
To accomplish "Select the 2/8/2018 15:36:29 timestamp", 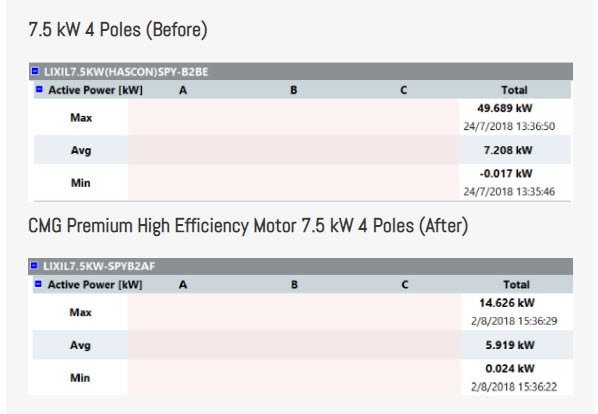I will (514, 321).
